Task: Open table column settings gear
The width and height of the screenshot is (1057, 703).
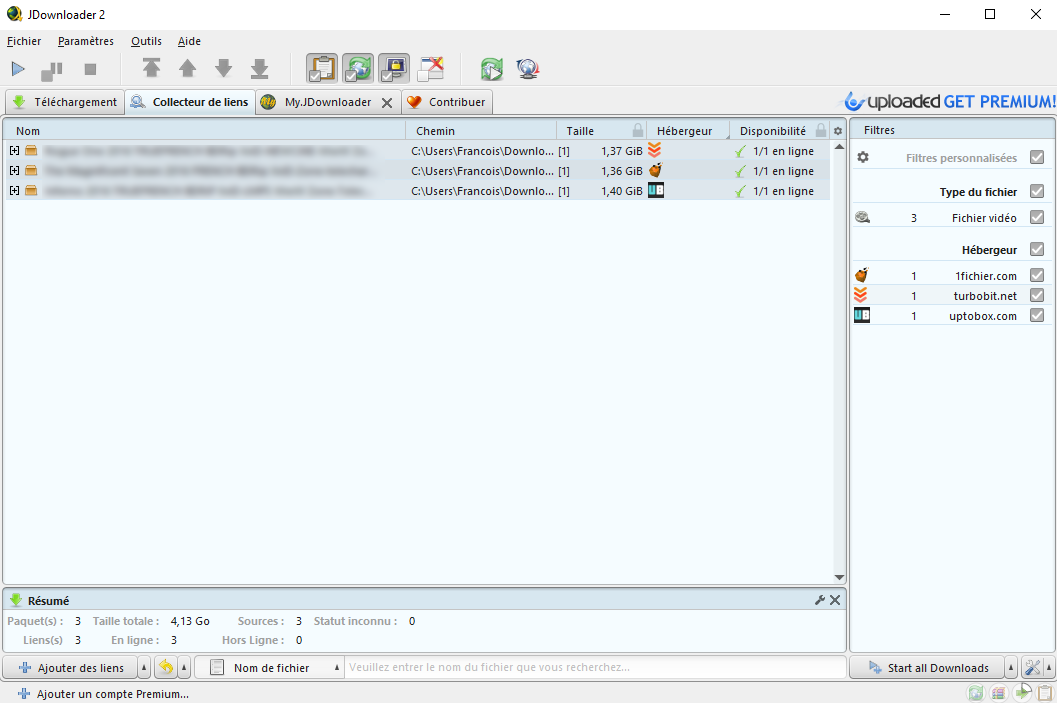Action: click(x=838, y=131)
